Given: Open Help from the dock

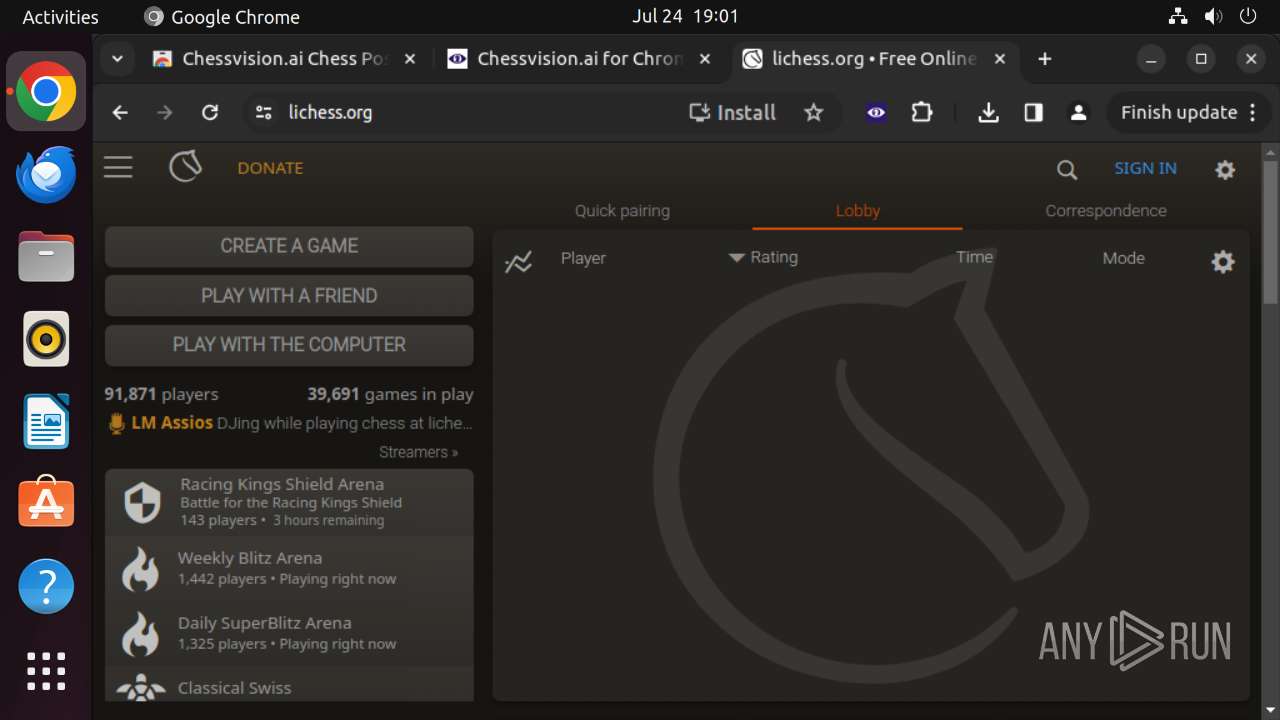Looking at the screenshot, I should pos(46,586).
